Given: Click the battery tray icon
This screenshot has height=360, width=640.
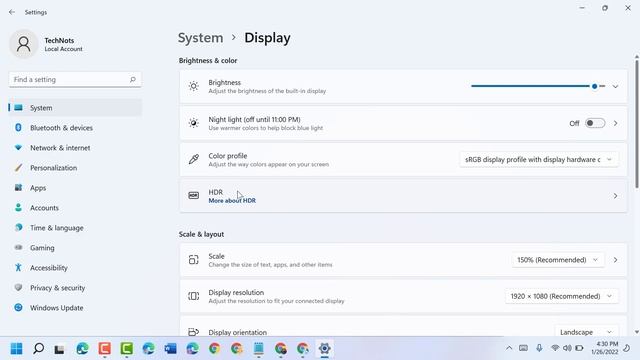Looking at the screenshot, I should click(579, 348).
